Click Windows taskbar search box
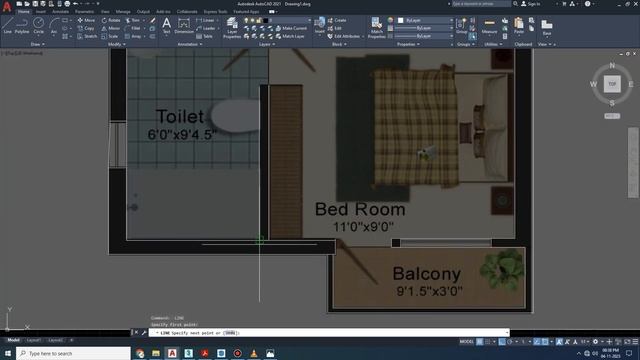 click(x=73, y=353)
